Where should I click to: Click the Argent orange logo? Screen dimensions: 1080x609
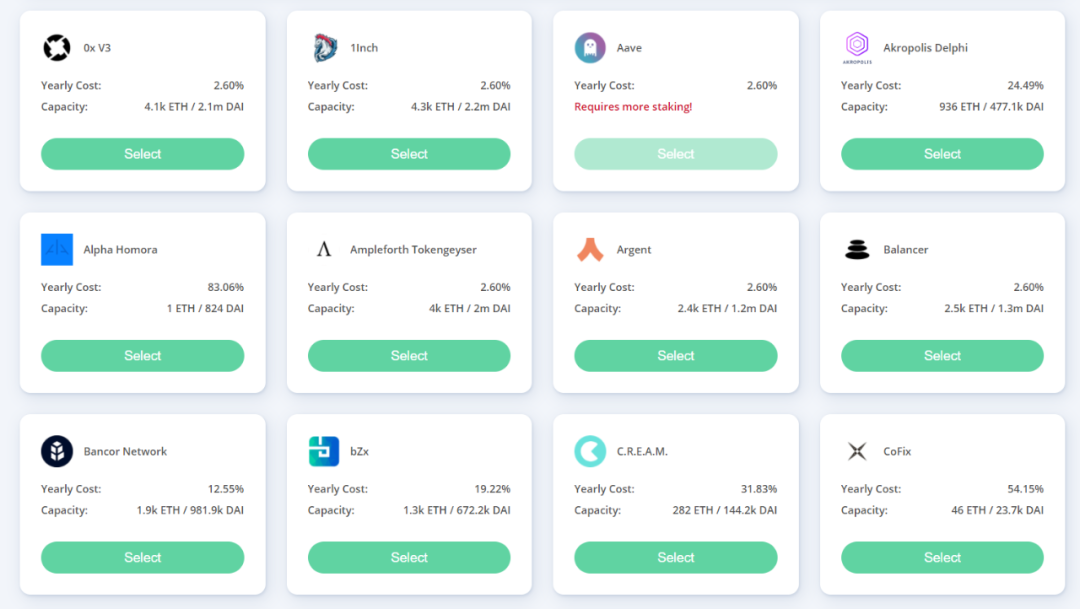click(x=590, y=250)
